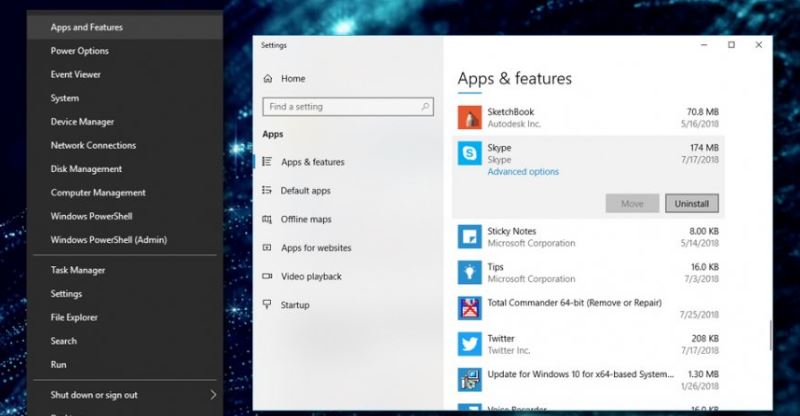
Task: Maximize the Settings window
Action: pyautogui.click(x=731, y=45)
